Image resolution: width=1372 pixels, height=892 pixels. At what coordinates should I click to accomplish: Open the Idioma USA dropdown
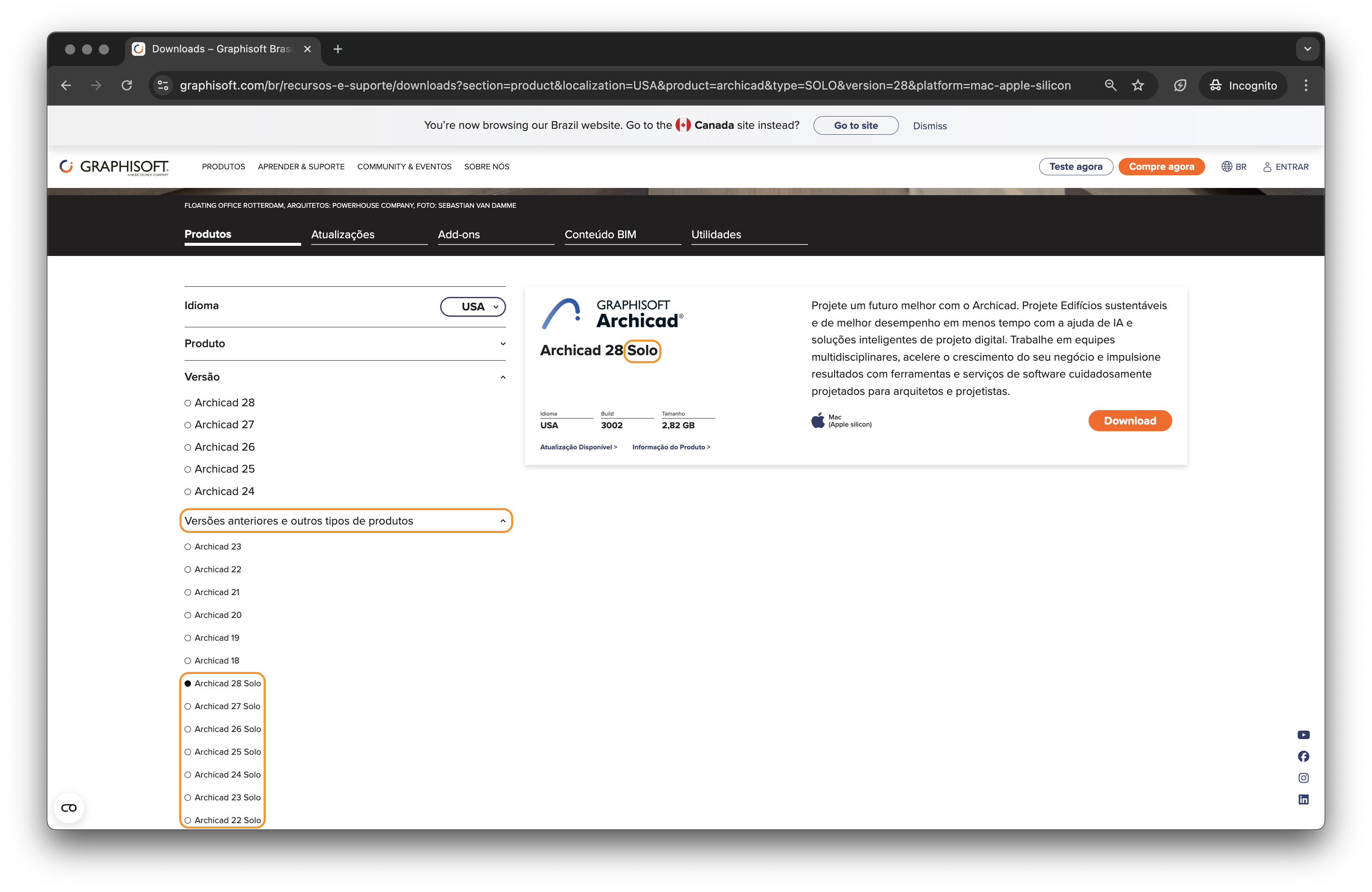pyautogui.click(x=473, y=307)
